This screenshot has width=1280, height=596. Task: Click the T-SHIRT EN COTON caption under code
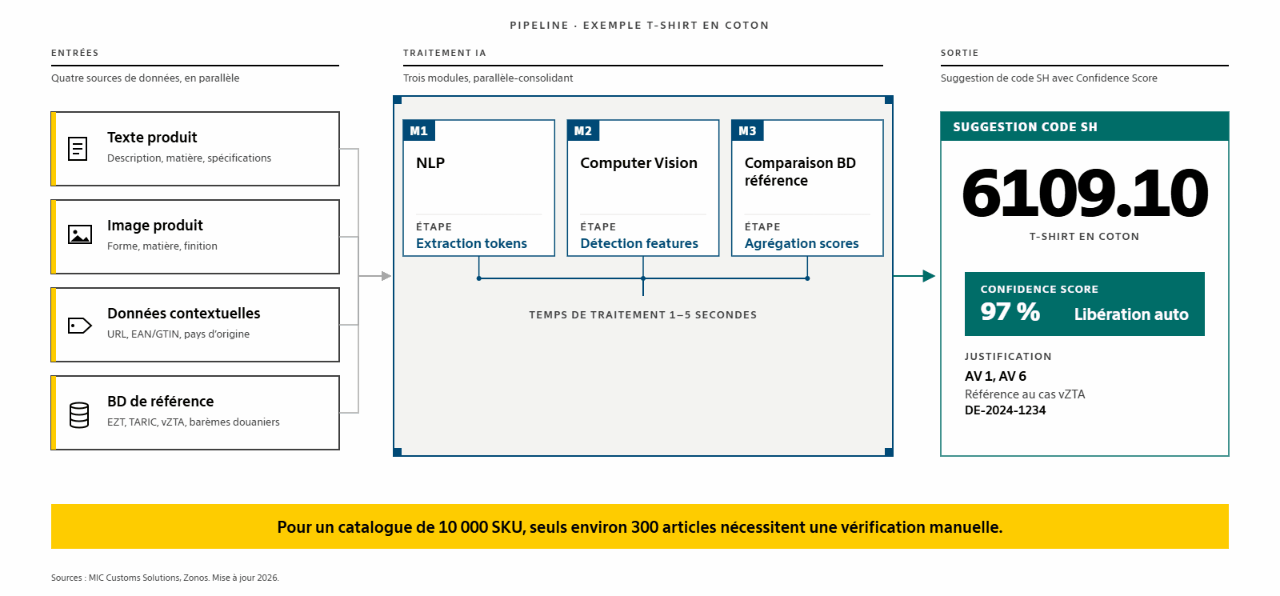coord(1084,237)
